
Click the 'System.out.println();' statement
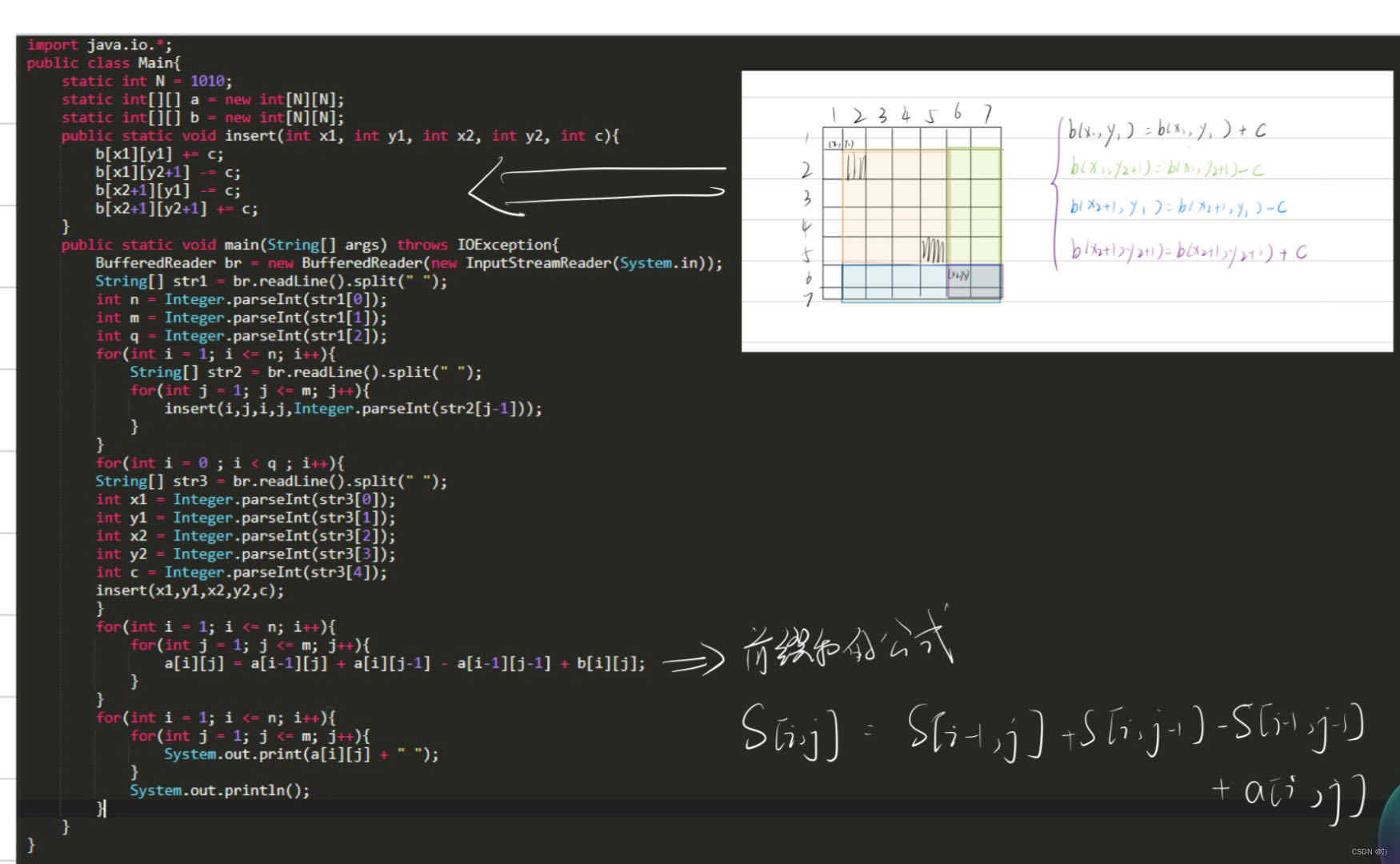click(x=220, y=790)
